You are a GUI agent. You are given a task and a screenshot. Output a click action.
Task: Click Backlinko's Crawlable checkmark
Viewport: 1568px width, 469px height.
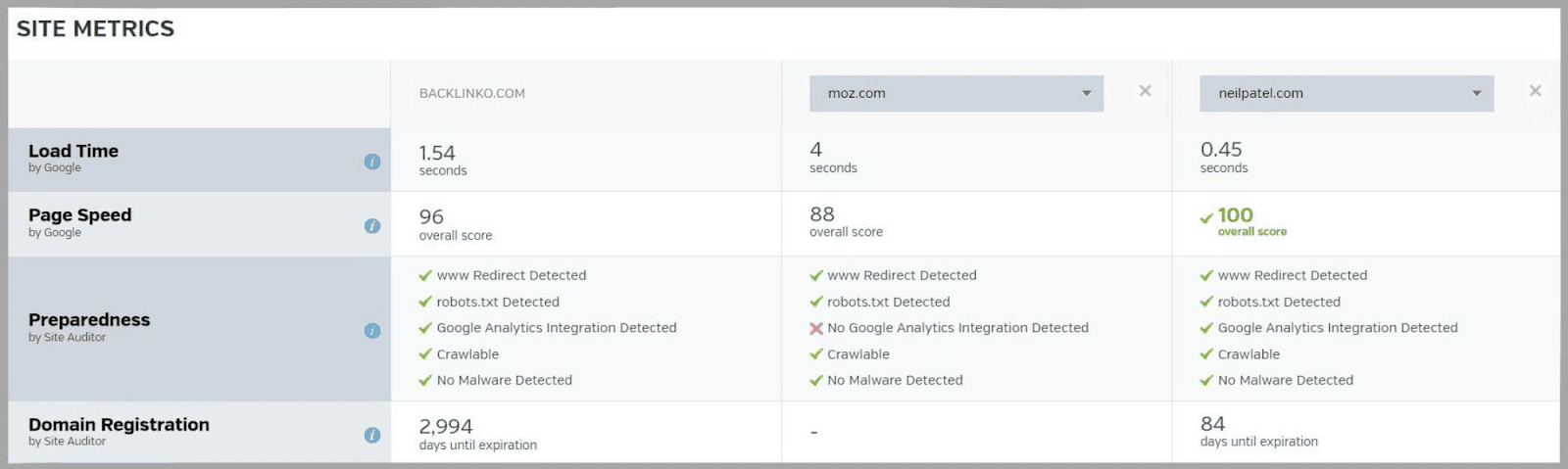[x=425, y=354]
